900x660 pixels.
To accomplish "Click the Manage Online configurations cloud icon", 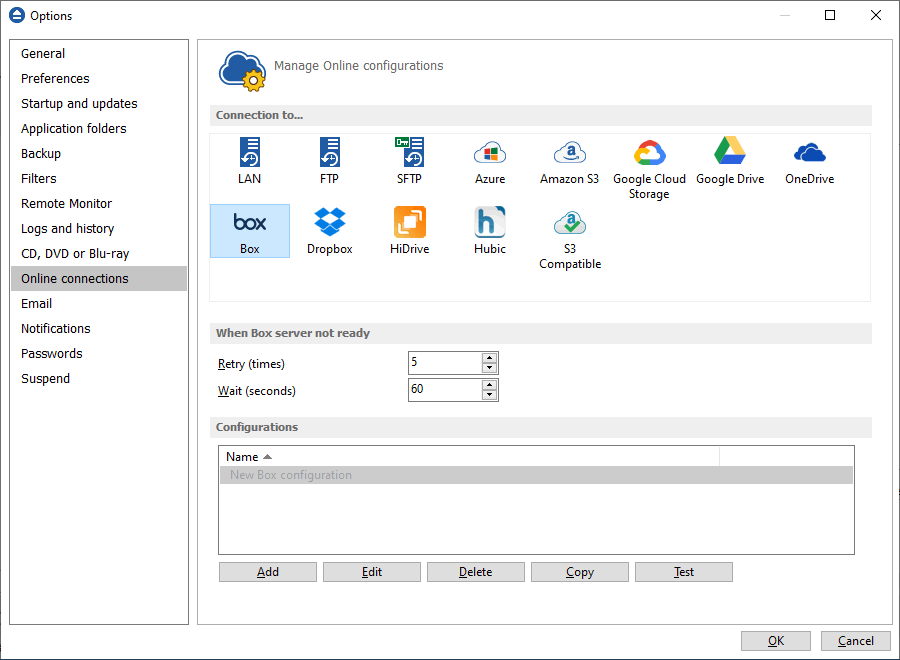I will (x=242, y=71).
